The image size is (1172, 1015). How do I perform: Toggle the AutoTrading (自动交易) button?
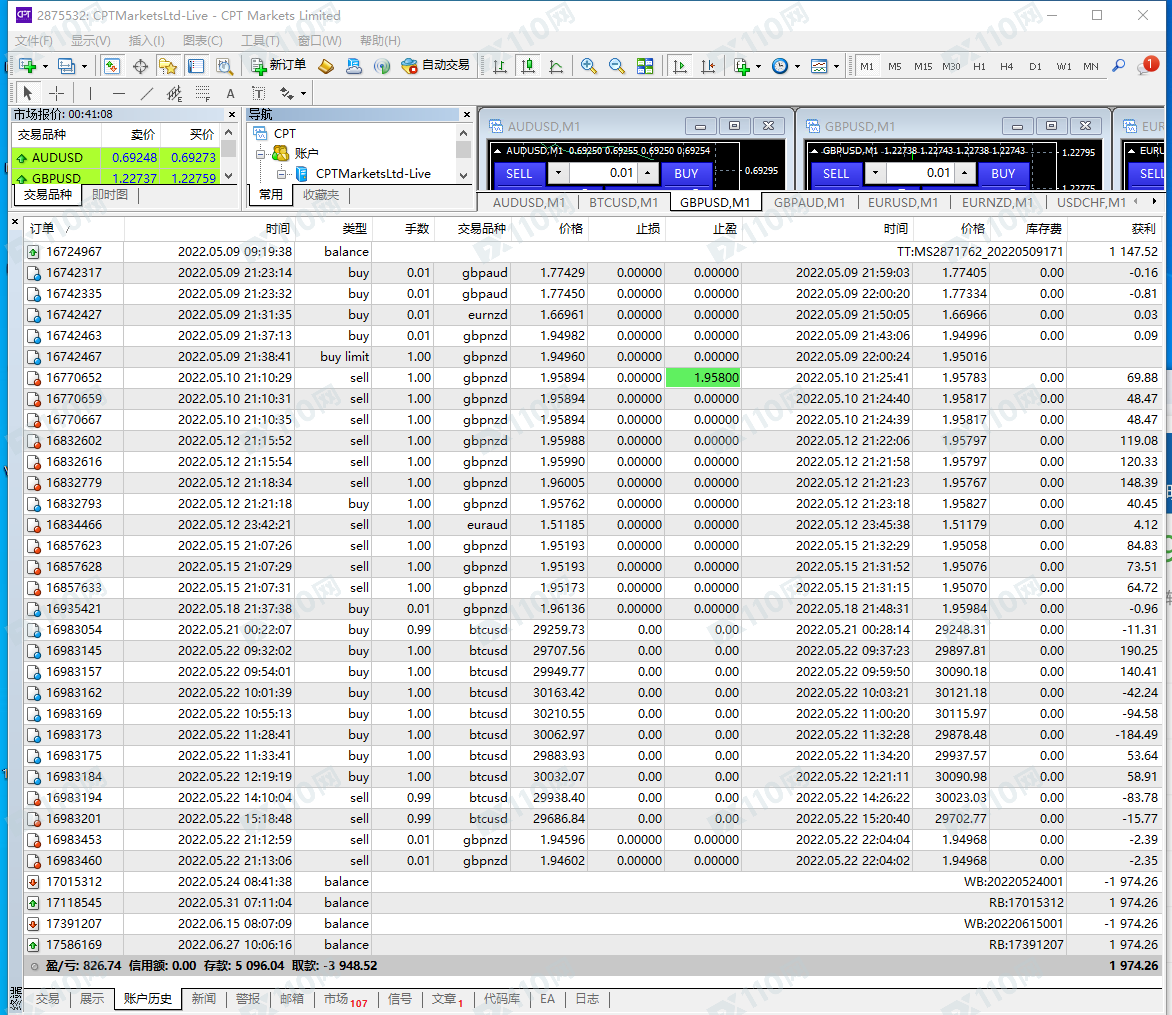(435, 66)
